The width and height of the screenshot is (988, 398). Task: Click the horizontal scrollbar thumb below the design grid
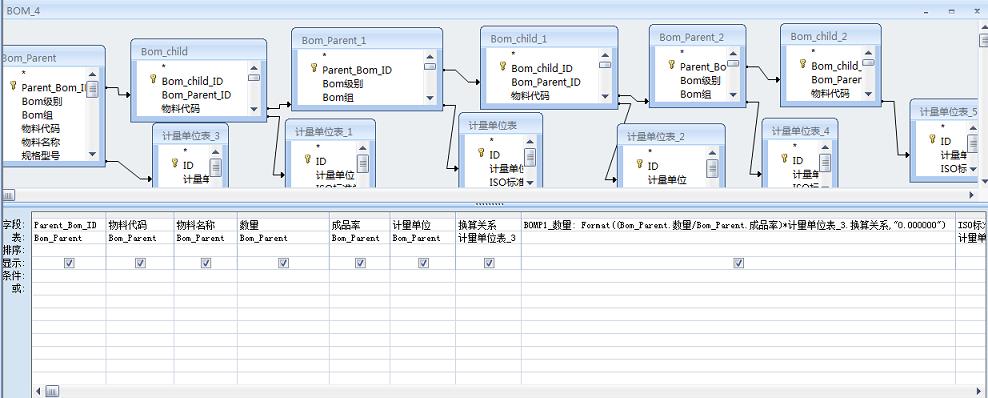(52, 391)
